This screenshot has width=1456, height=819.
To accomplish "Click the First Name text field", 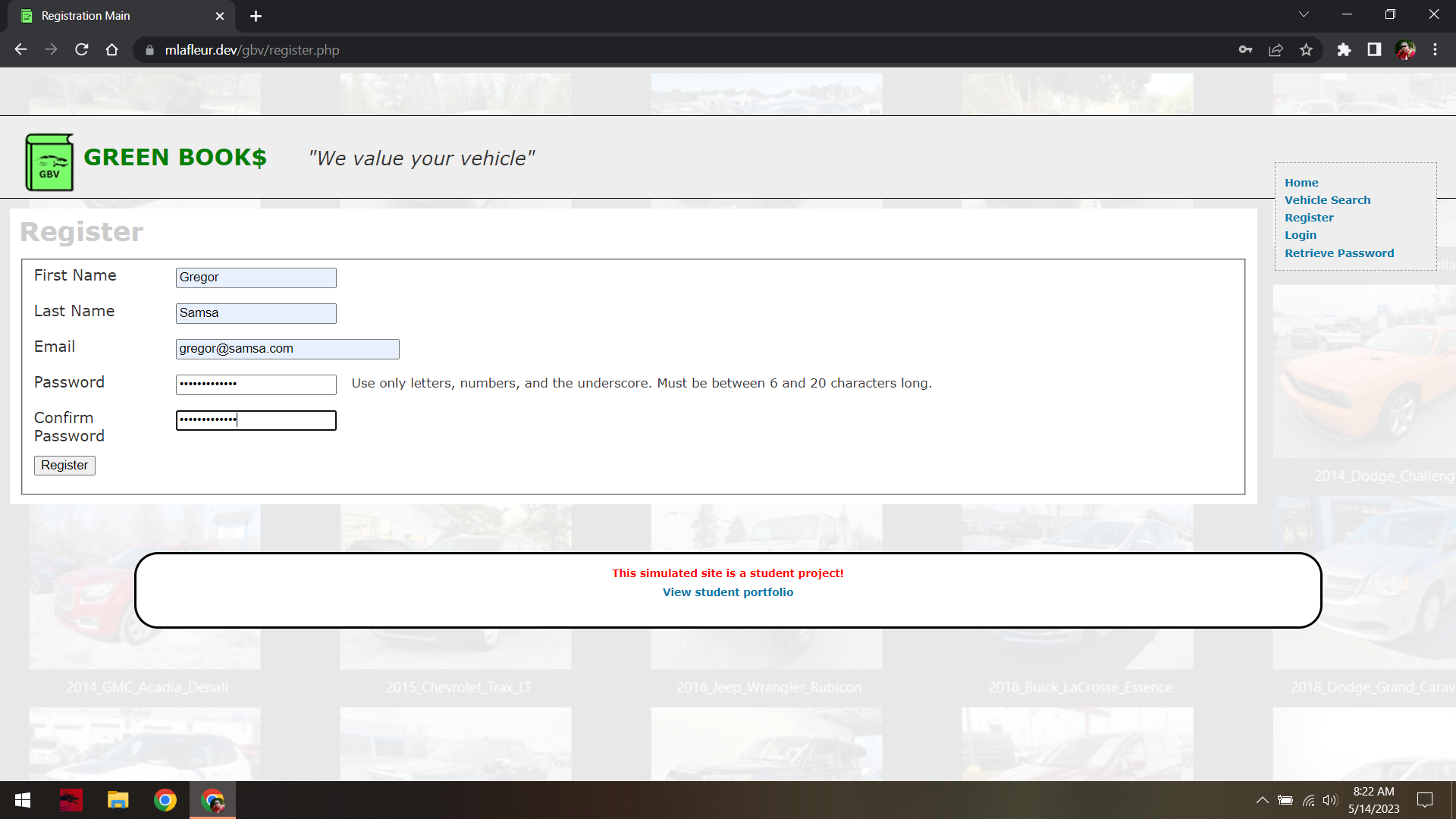I will 256,278.
